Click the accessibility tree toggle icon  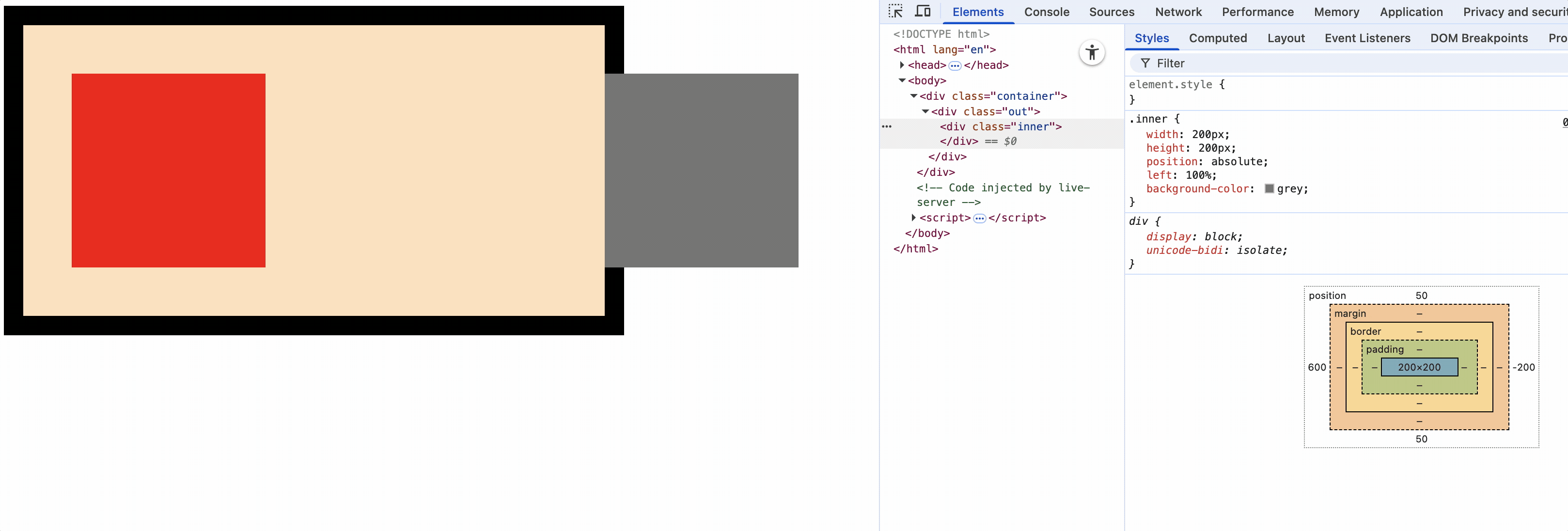(1092, 52)
